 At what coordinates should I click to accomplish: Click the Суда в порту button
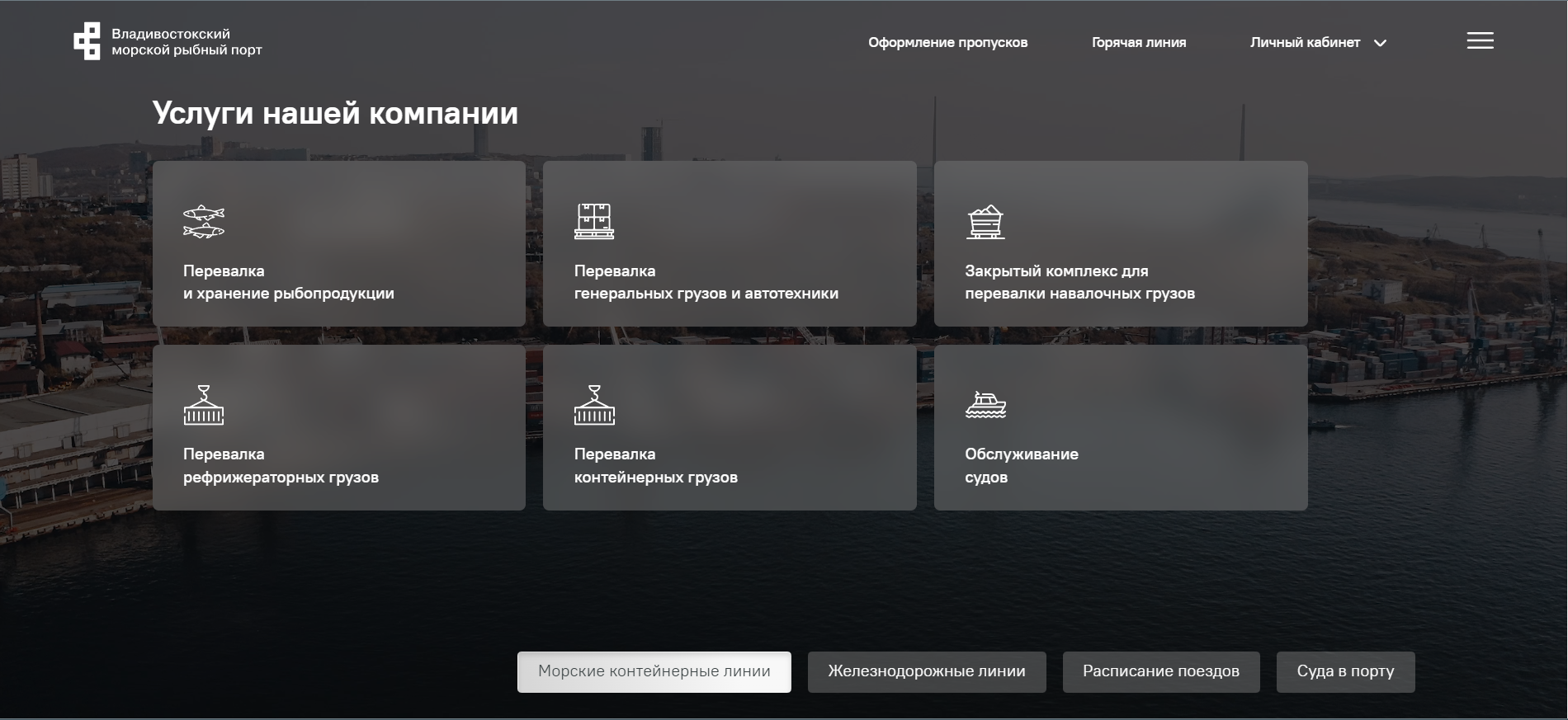[x=1345, y=671]
